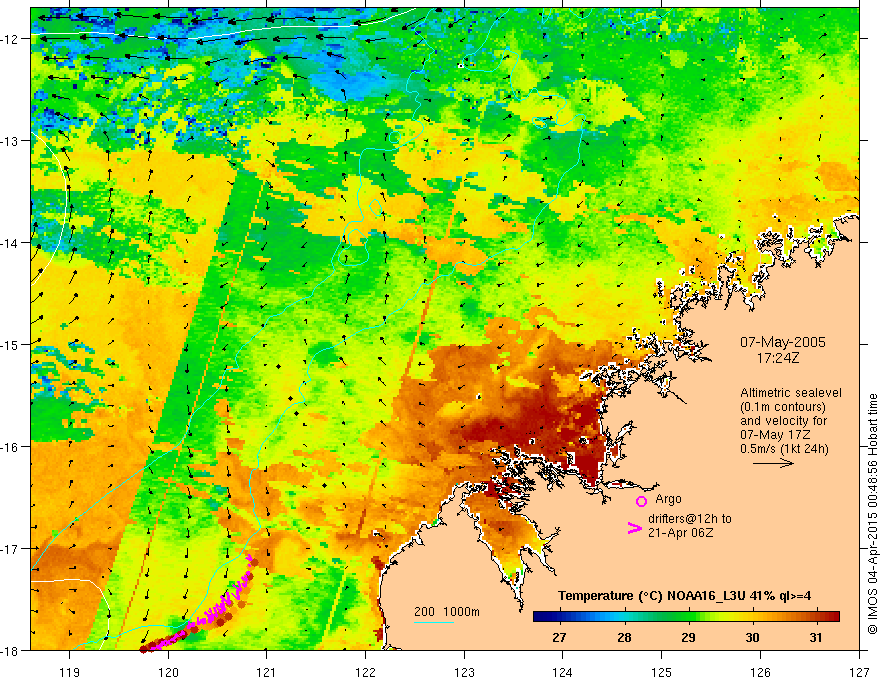The width and height of the screenshot is (880, 680).
Task: Click the date label 07-May-2005
Action: (782, 342)
